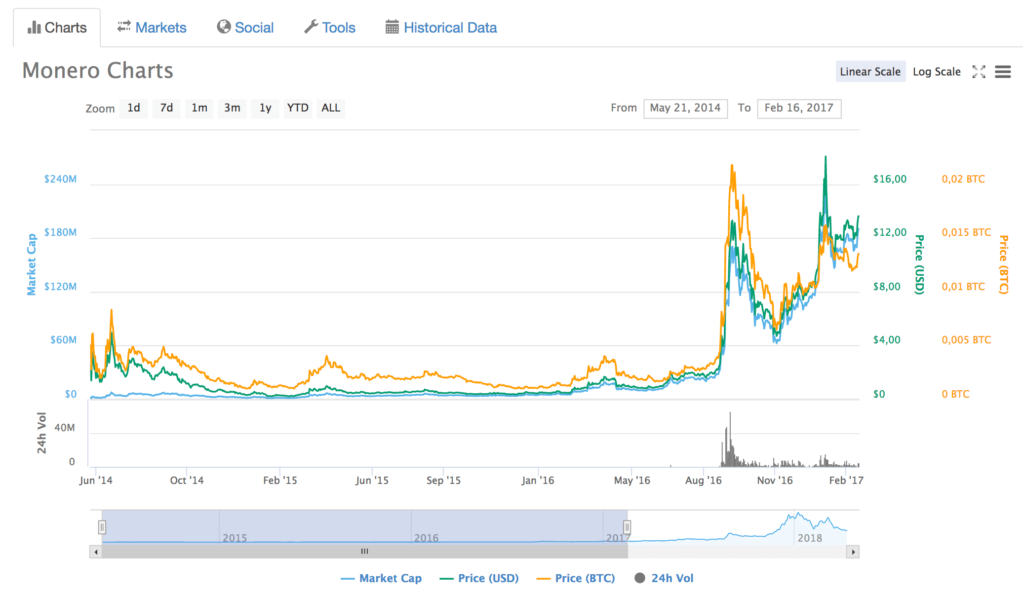The width and height of the screenshot is (1024, 591).
Task: Switch chart to Log Scale
Action: click(936, 72)
